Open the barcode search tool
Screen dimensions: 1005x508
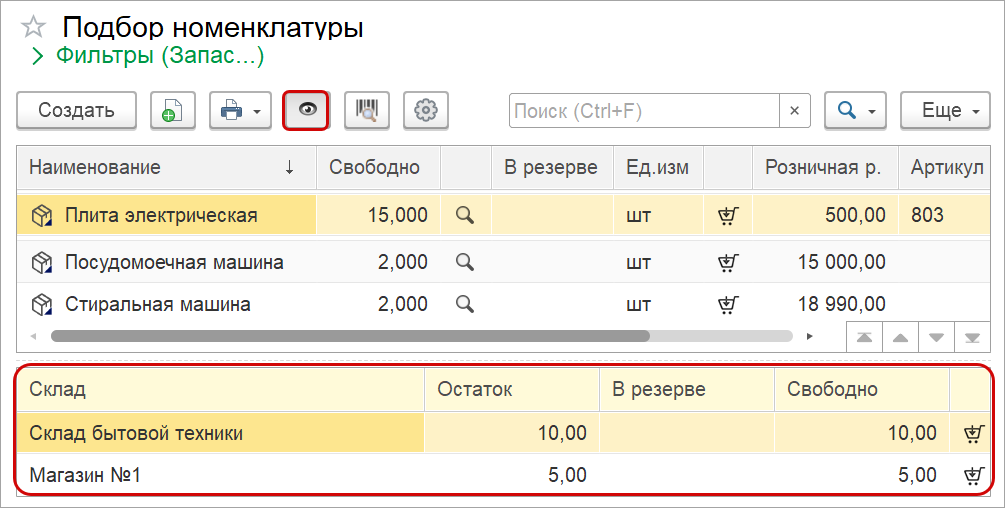366,111
